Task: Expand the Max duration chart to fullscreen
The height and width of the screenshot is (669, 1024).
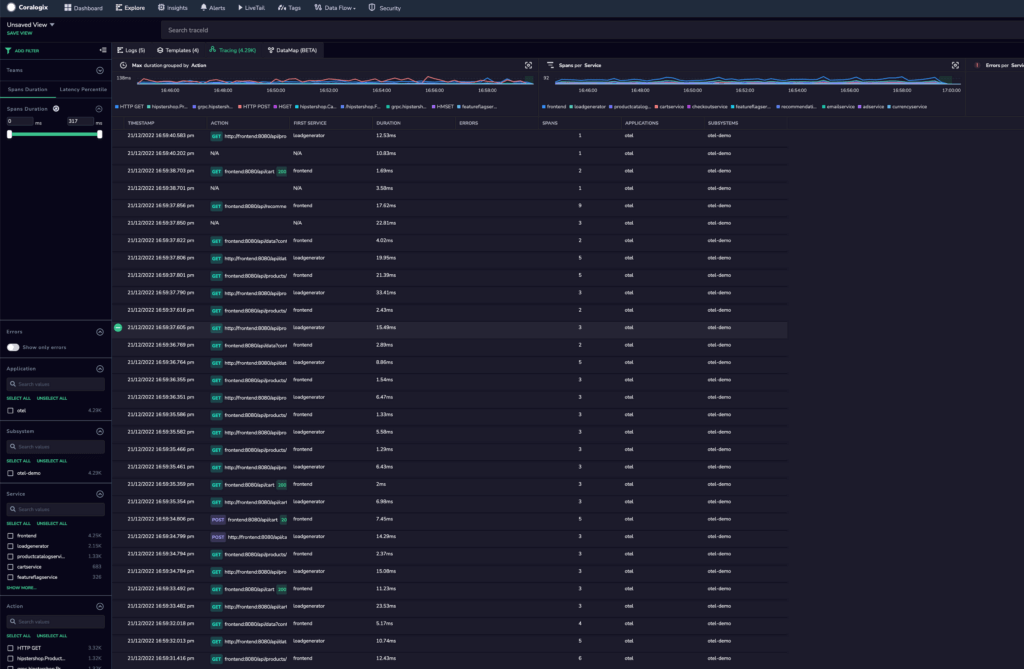Action: (x=528, y=65)
